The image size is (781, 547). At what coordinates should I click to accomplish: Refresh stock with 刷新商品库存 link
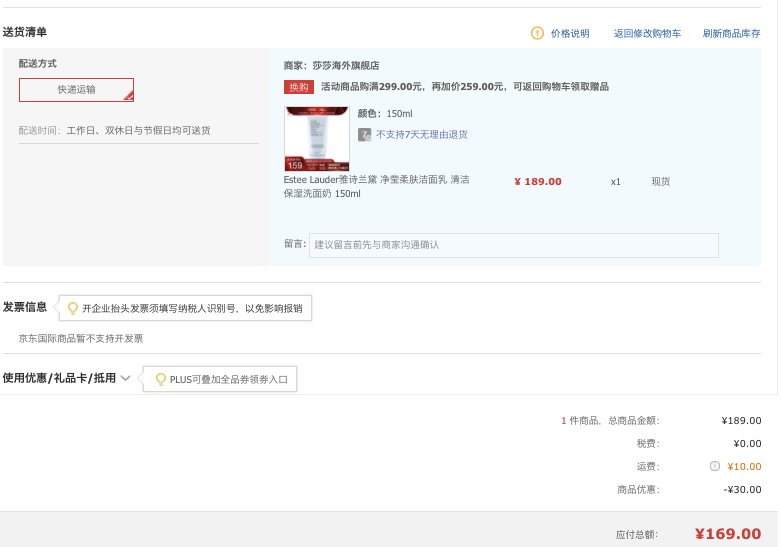pos(731,33)
